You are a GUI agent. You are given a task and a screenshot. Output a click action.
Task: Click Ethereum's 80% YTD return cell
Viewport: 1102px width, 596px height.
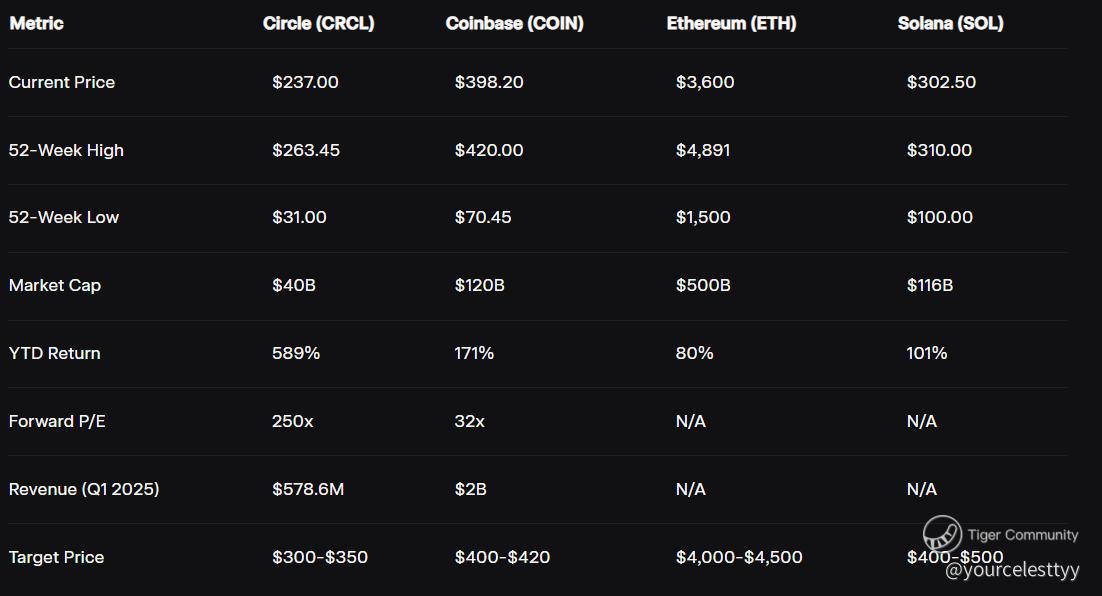(694, 354)
